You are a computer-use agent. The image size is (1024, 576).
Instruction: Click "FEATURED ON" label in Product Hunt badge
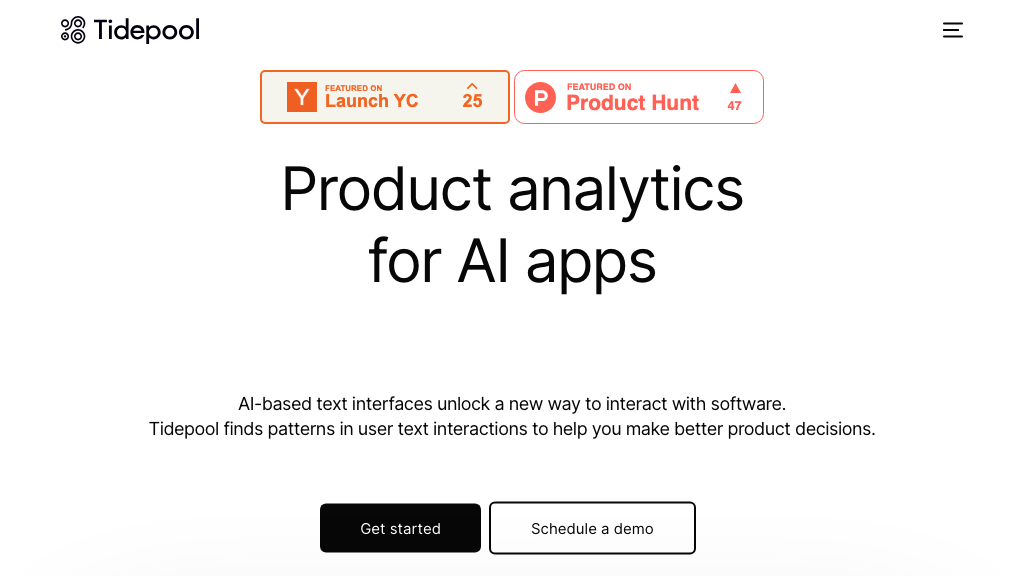tap(599, 87)
